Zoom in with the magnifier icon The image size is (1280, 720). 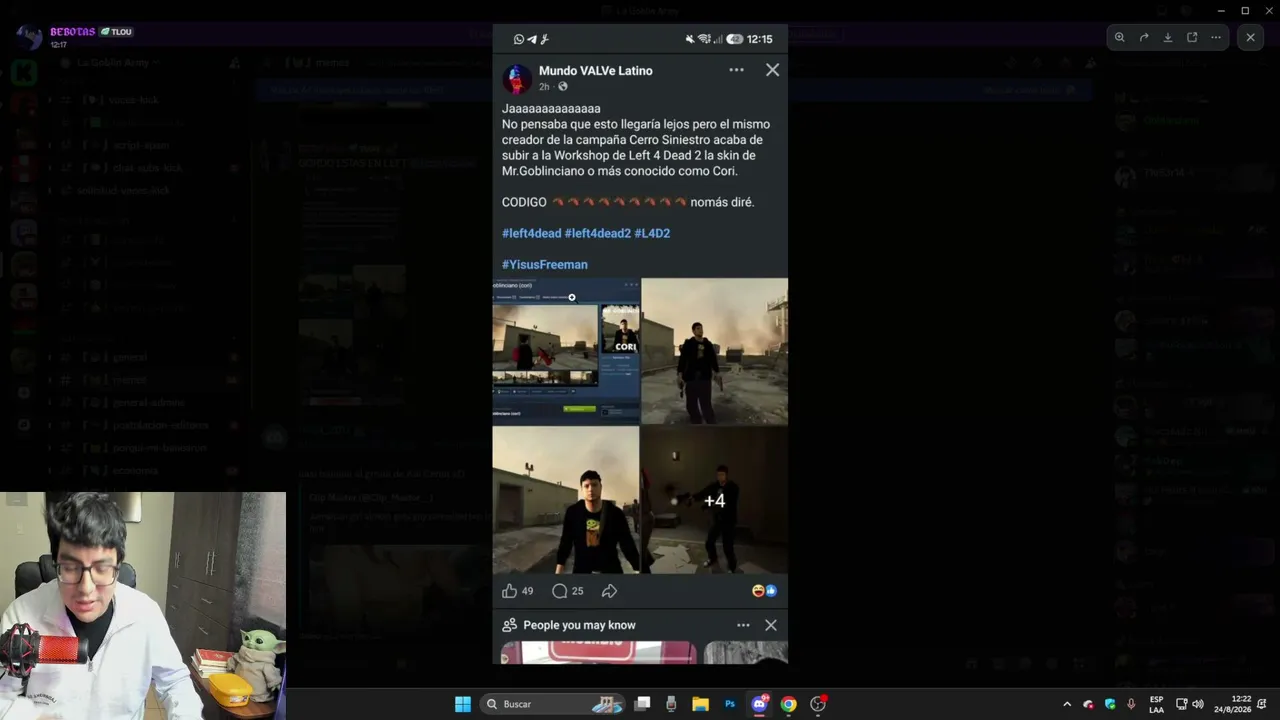(1120, 37)
